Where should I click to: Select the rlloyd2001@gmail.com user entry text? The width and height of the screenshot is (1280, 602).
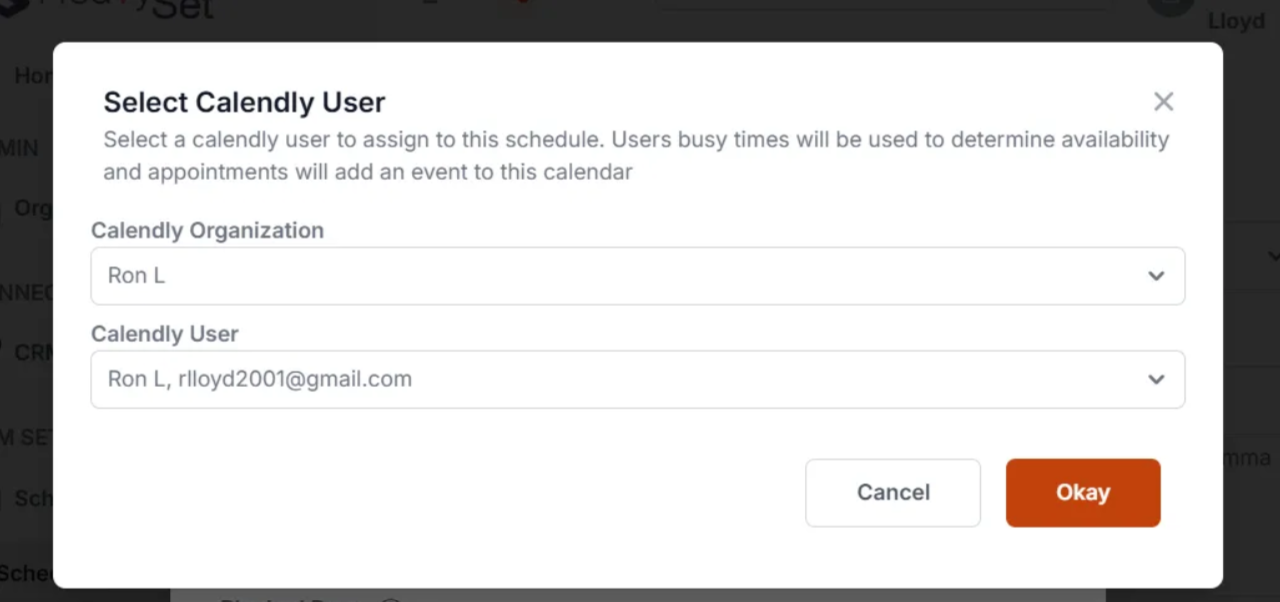tap(295, 379)
